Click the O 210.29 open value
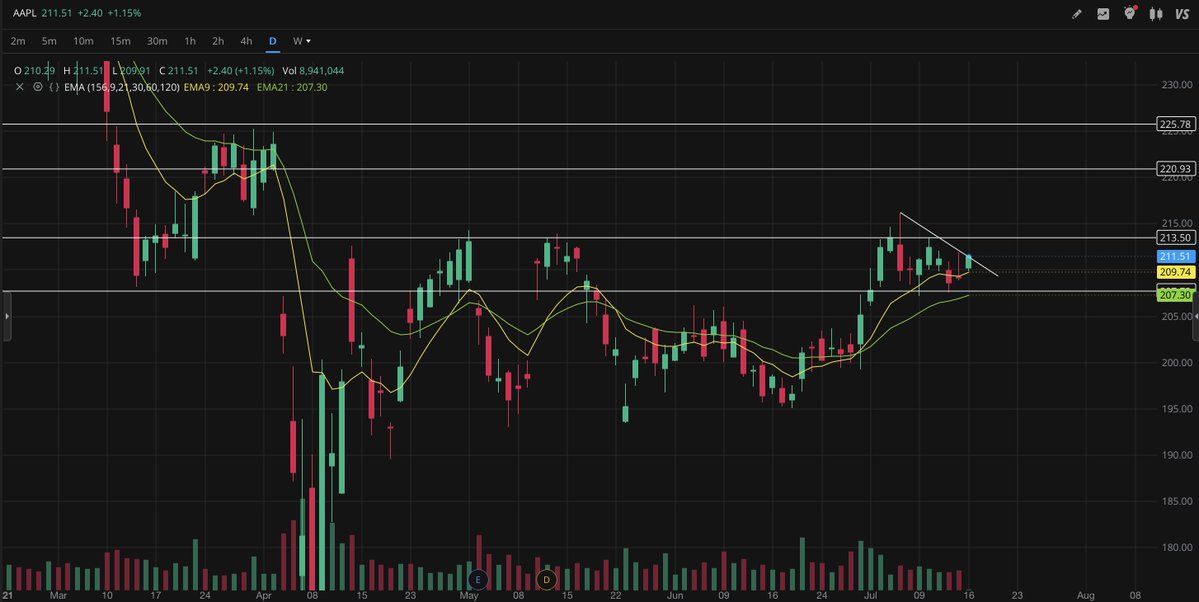This screenshot has width=1199, height=602. 34,70
